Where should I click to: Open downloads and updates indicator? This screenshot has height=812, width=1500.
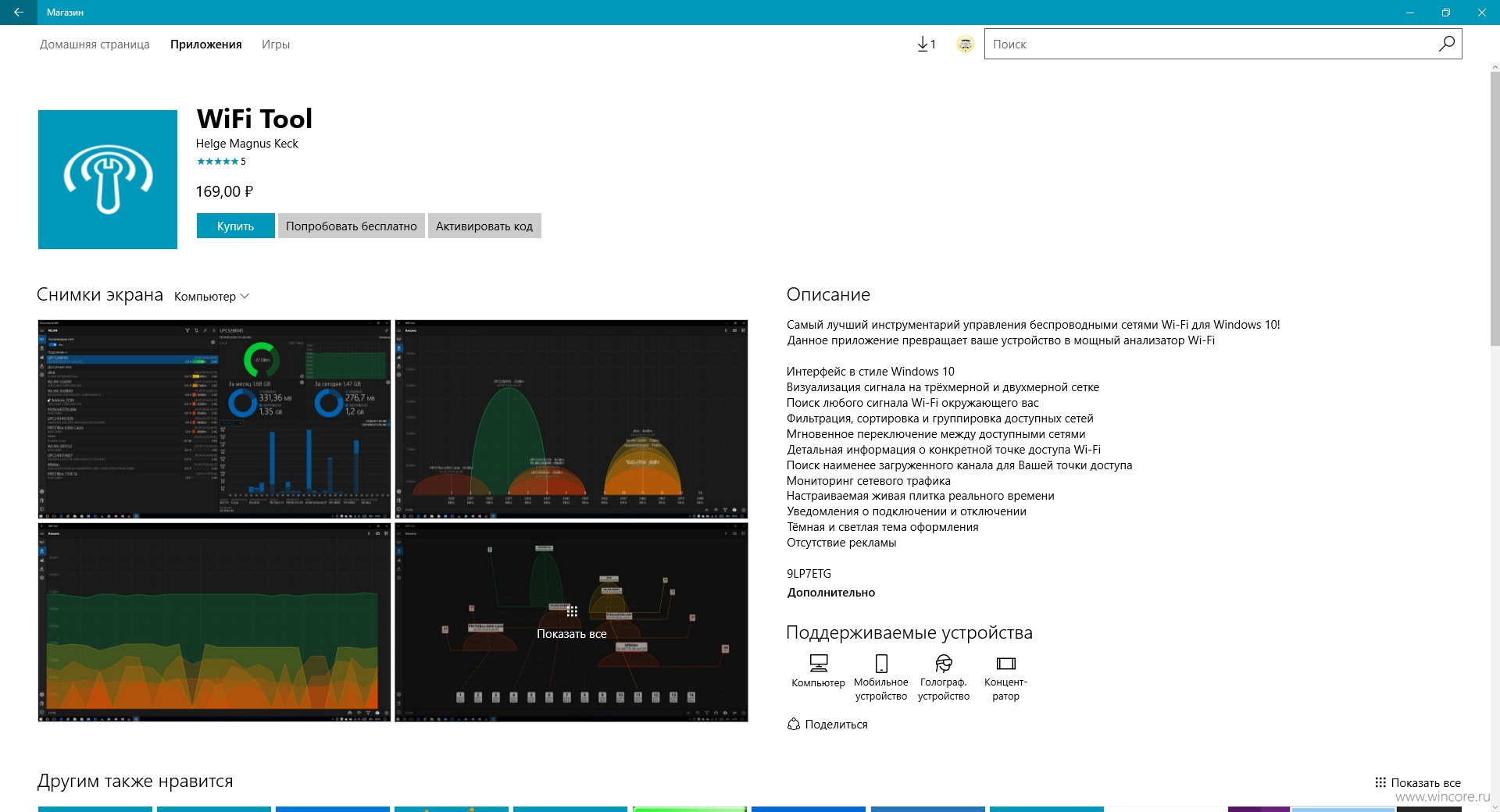926,45
